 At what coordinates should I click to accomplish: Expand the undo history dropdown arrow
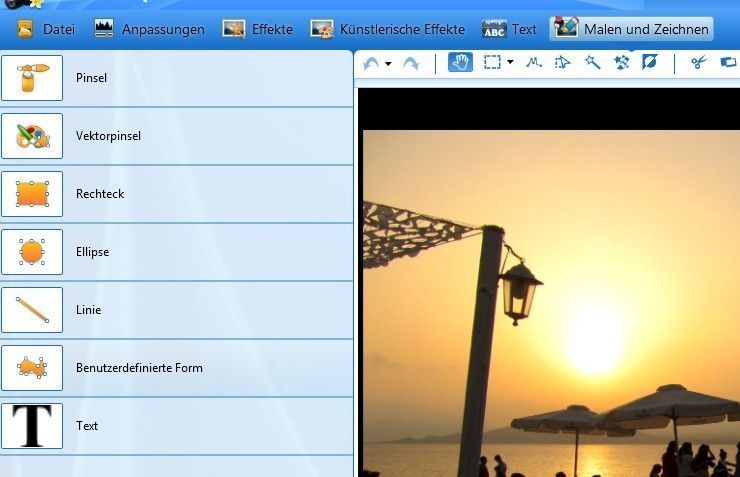388,64
